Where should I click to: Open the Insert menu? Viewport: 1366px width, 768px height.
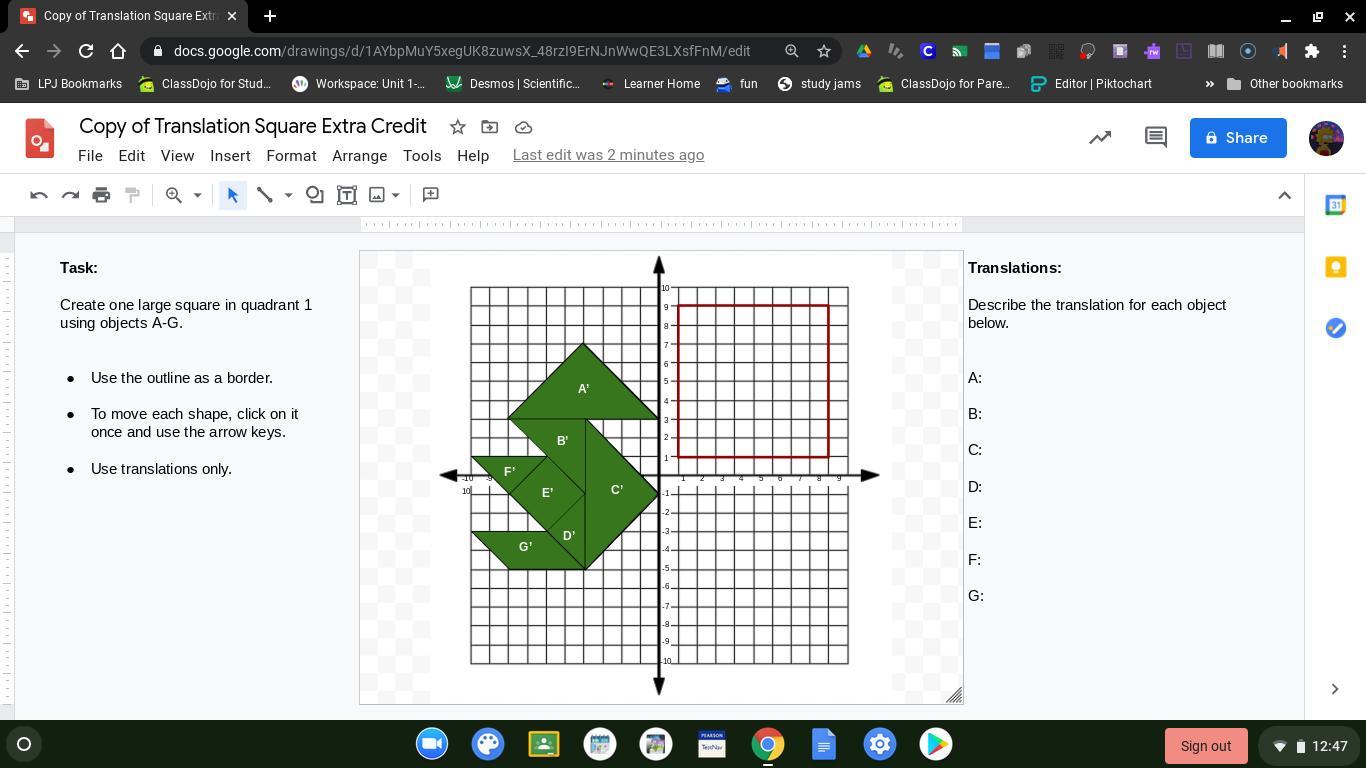[x=230, y=156]
